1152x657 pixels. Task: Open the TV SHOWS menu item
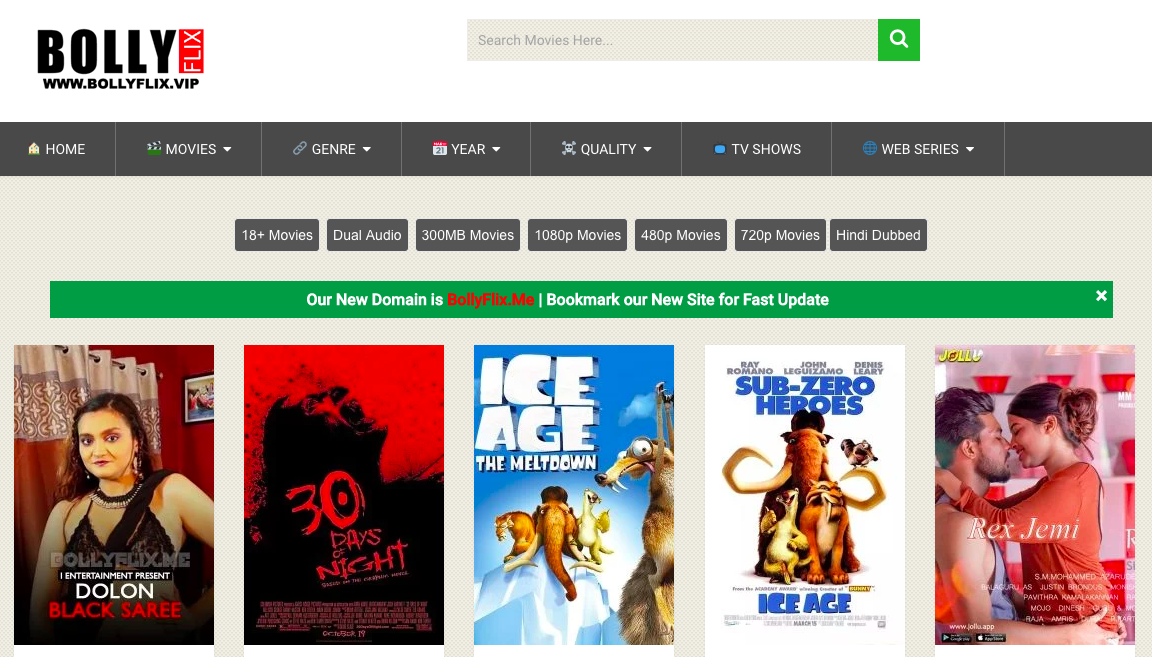pos(756,149)
